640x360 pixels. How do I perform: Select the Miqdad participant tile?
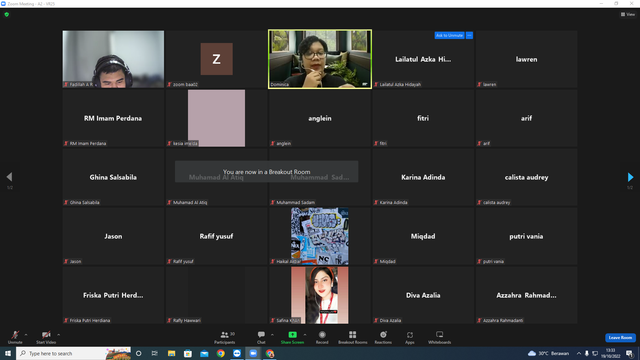[423, 236]
